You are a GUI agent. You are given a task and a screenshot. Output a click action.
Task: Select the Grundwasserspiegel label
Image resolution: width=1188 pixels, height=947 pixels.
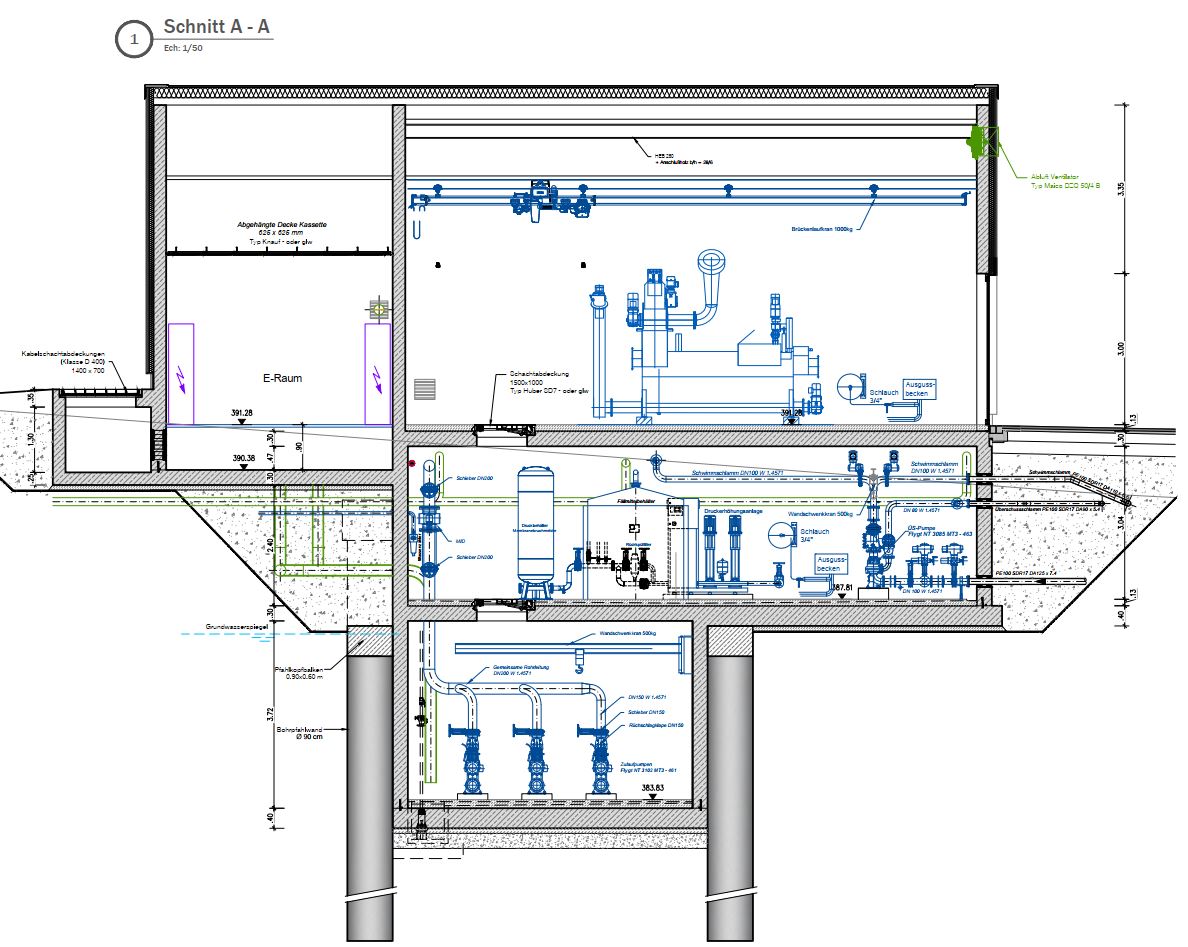[240, 627]
